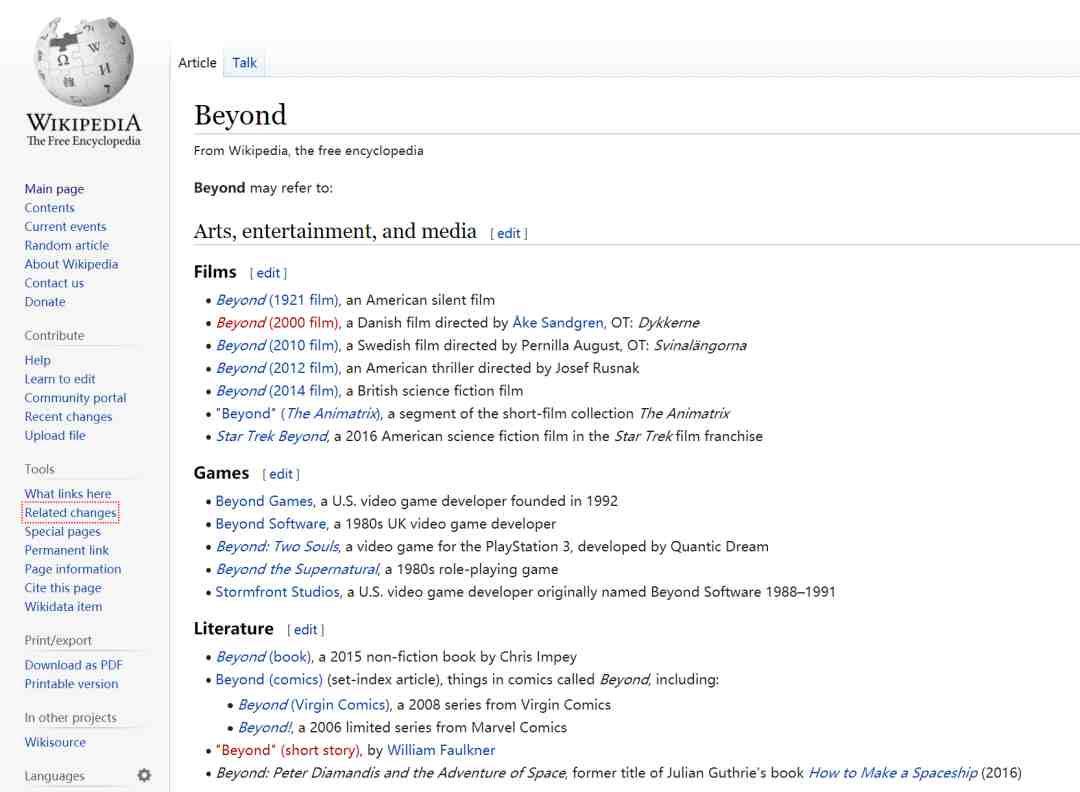Screen dimensions: 1080x792
Task: Click edit next to Games heading
Action: point(281,474)
